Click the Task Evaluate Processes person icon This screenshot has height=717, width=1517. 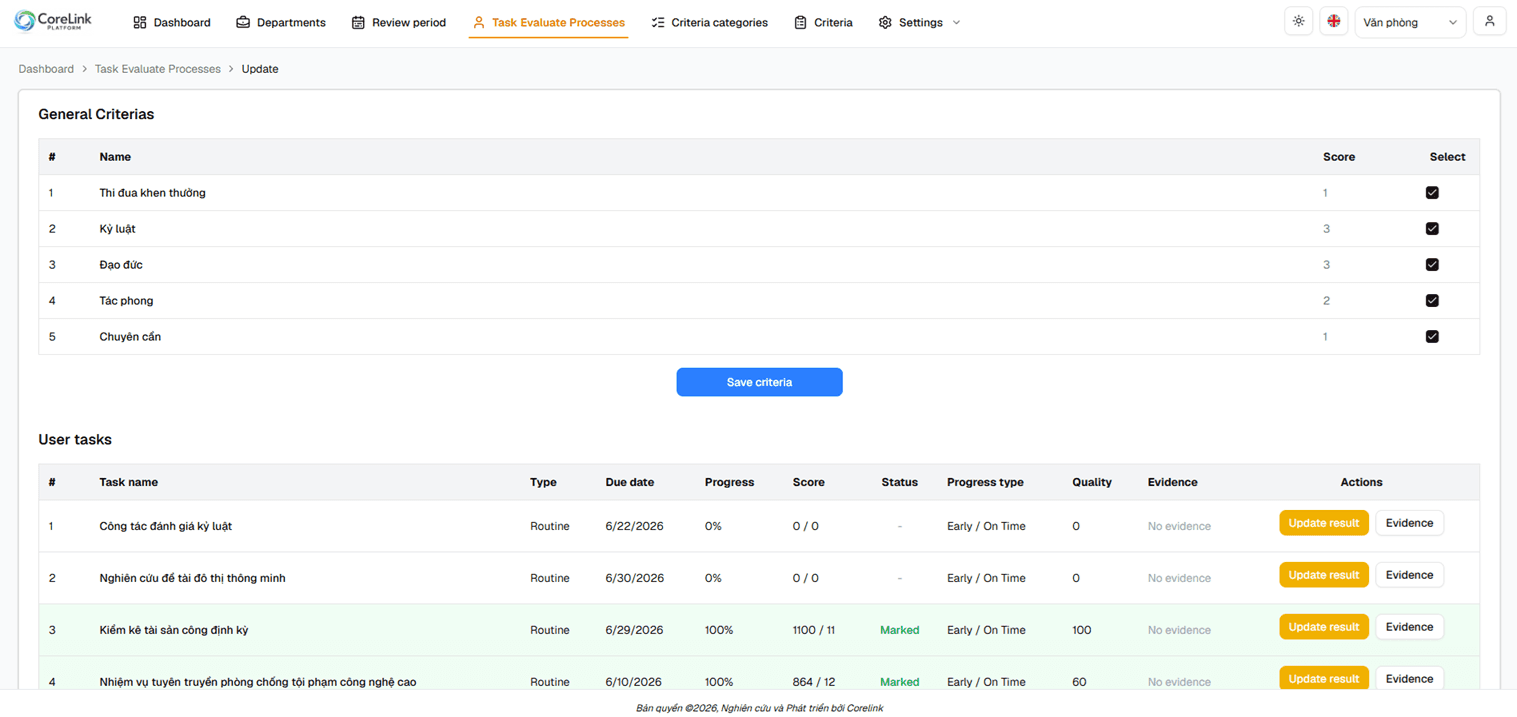click(479, 22)
